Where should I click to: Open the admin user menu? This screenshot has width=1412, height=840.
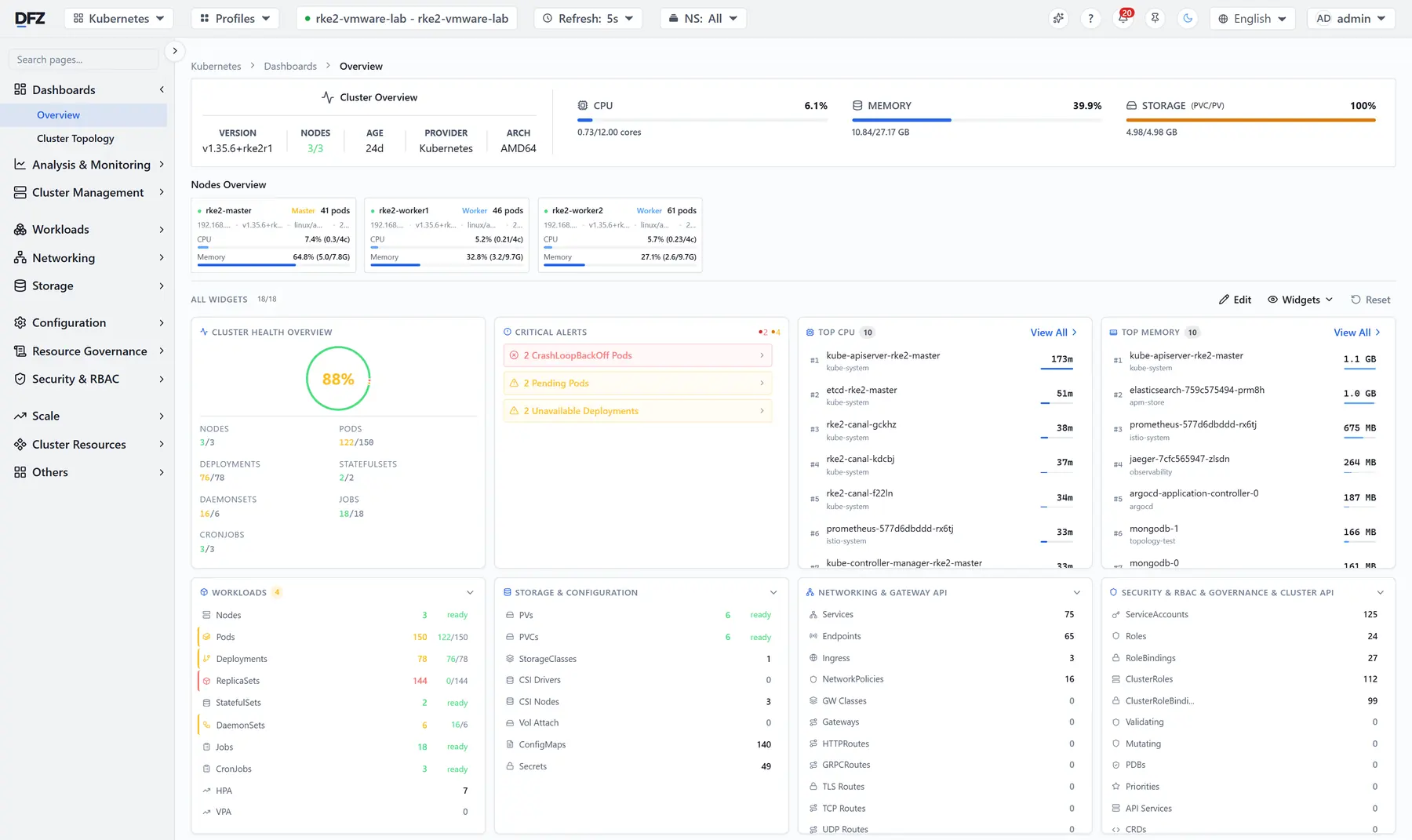[x=1351, y=18]
